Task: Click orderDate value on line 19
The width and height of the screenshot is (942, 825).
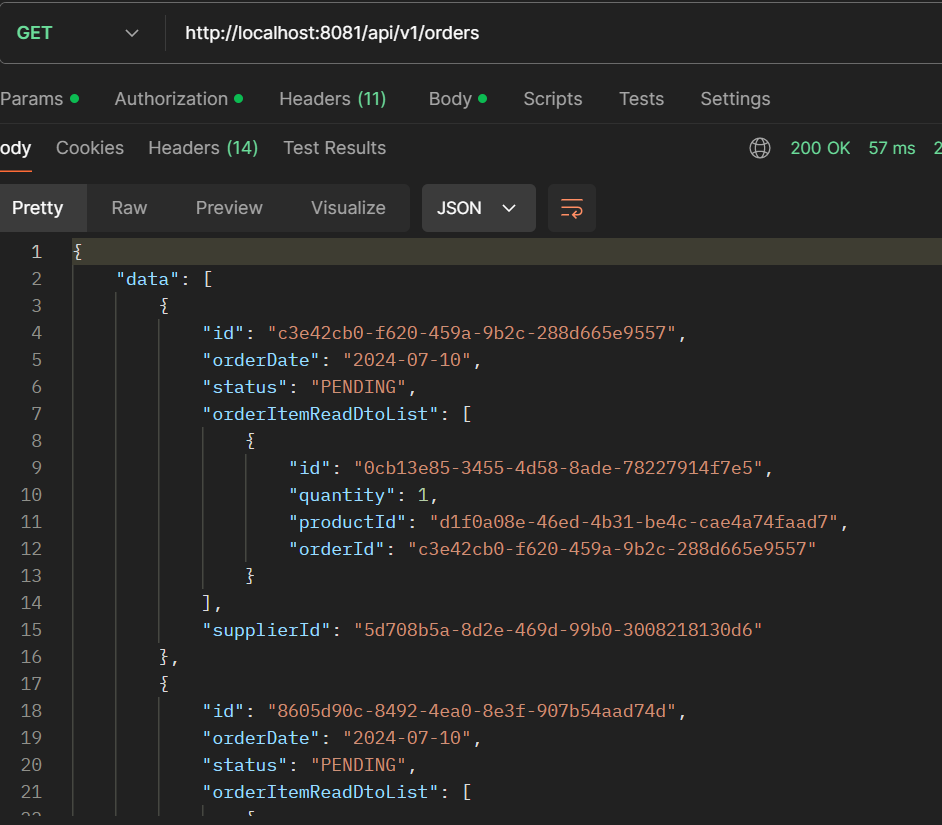Action: pos(407,738)
